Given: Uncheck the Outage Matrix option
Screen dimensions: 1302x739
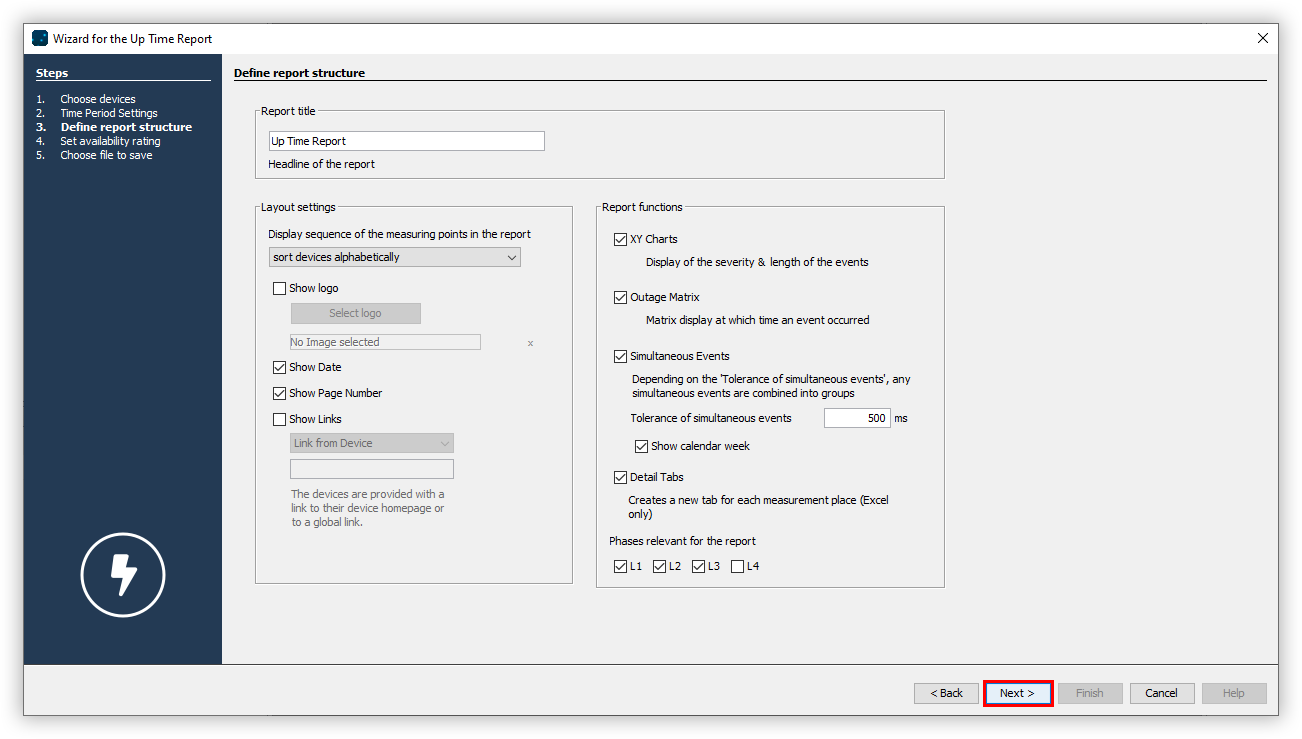Looking at the screenshot, I should (x=621, y=298).
